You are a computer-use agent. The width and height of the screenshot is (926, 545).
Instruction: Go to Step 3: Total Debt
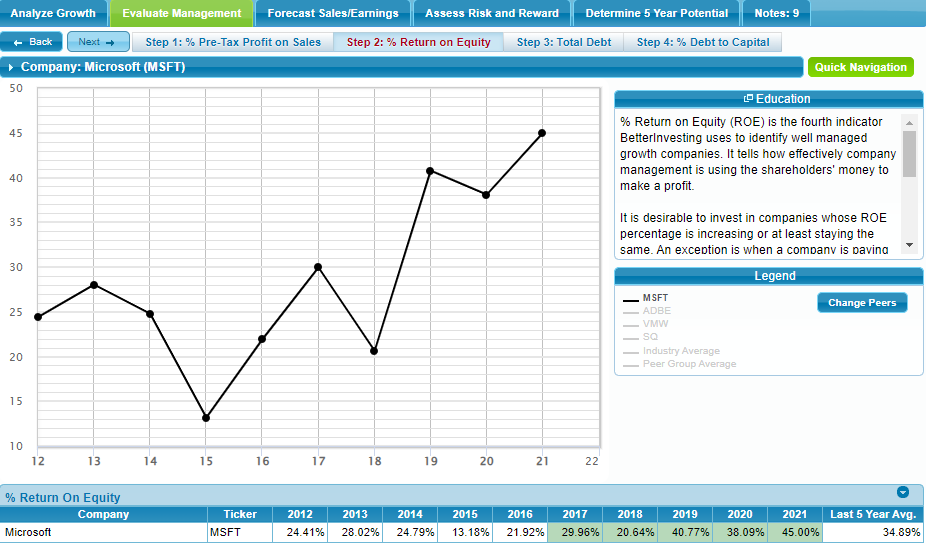pos(564,42)
